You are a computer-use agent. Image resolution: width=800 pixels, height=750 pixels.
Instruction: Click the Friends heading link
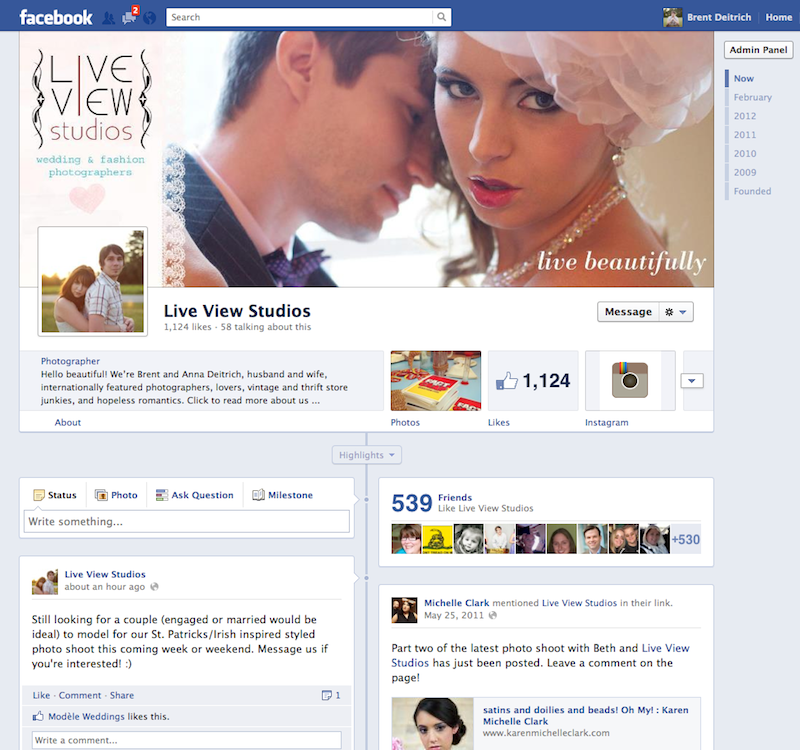pos(455,497)
